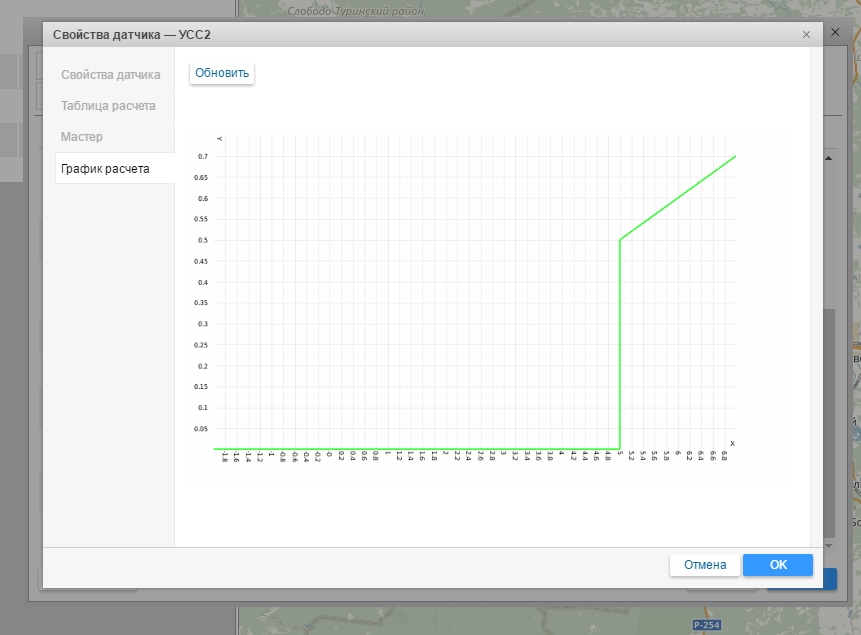861x635 pixels.
Task: Click scroll-up arrow in background panel
Action: coord(828,158)
